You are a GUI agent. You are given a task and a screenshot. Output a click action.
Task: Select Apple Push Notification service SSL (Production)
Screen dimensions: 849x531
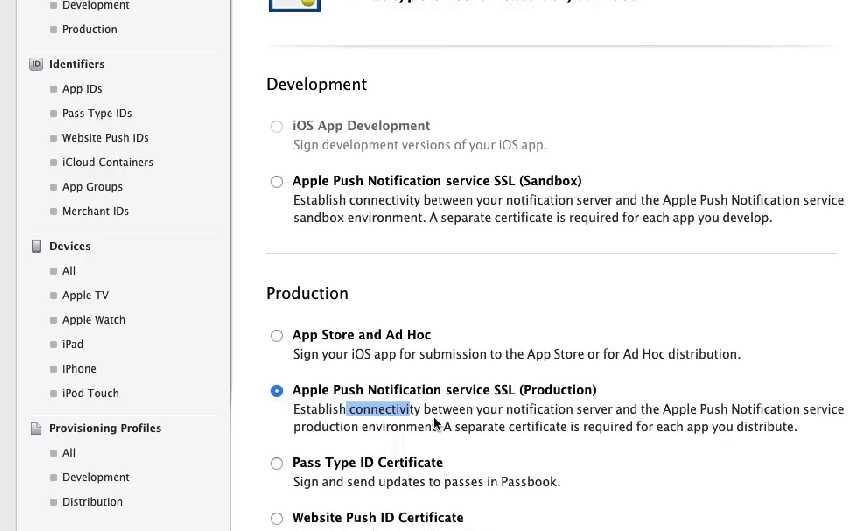(277, 391)
